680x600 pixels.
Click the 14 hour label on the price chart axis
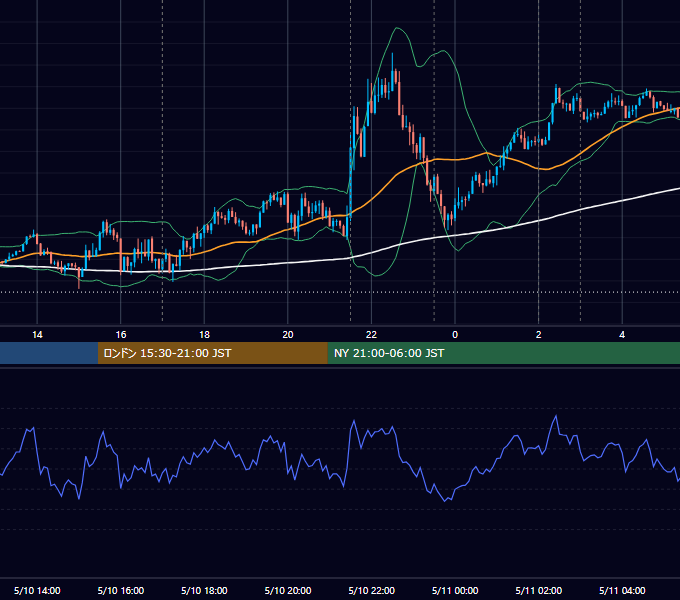[x=37, y=335]
